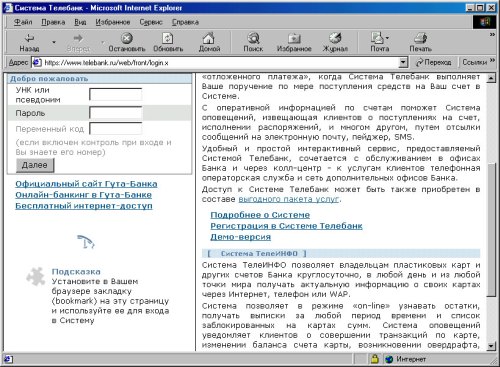The image size is (500, 367).
Task: Open the Файл menu
Action: (x=23, y=22)
